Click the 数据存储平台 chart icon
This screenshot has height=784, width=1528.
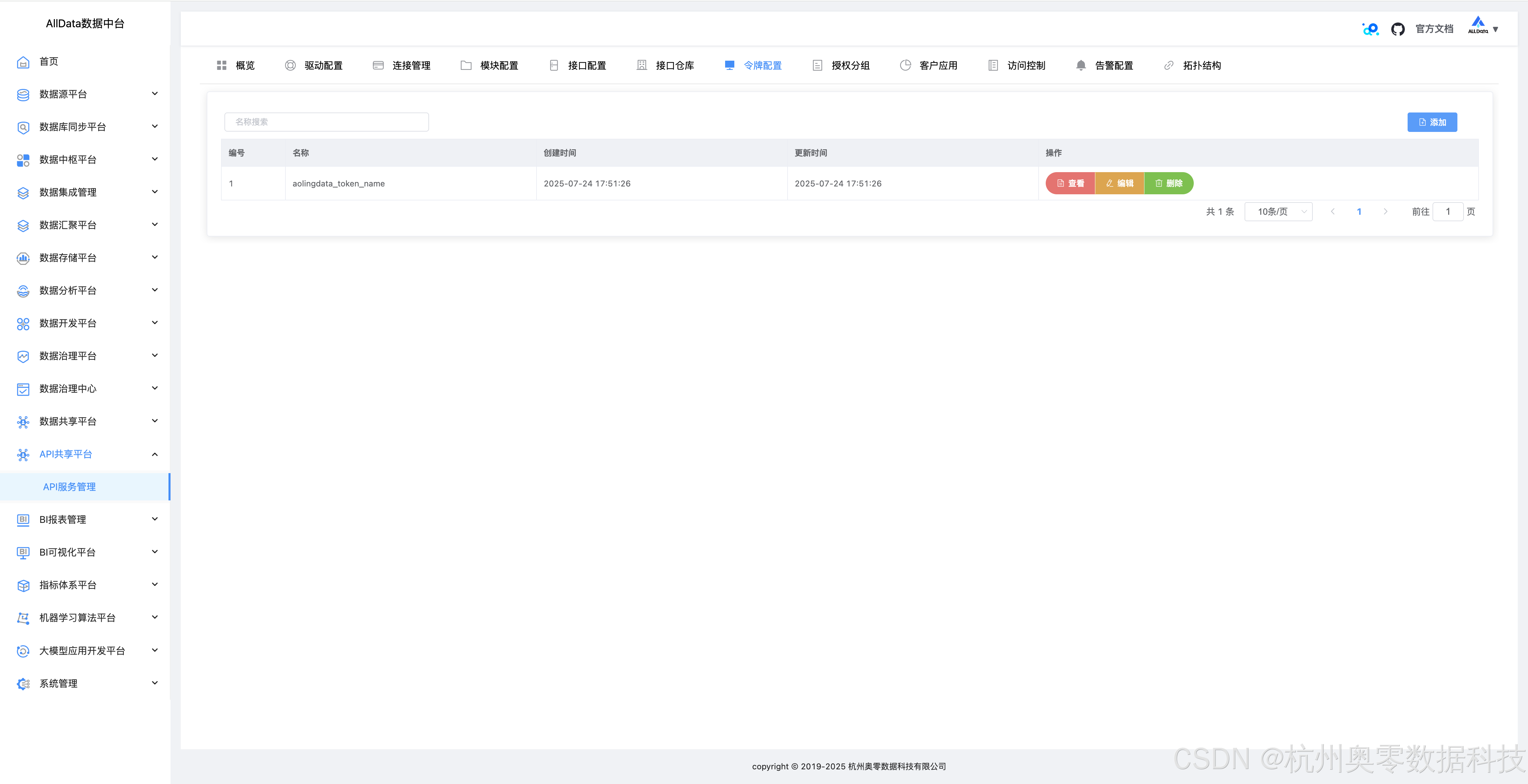point(23,258)
